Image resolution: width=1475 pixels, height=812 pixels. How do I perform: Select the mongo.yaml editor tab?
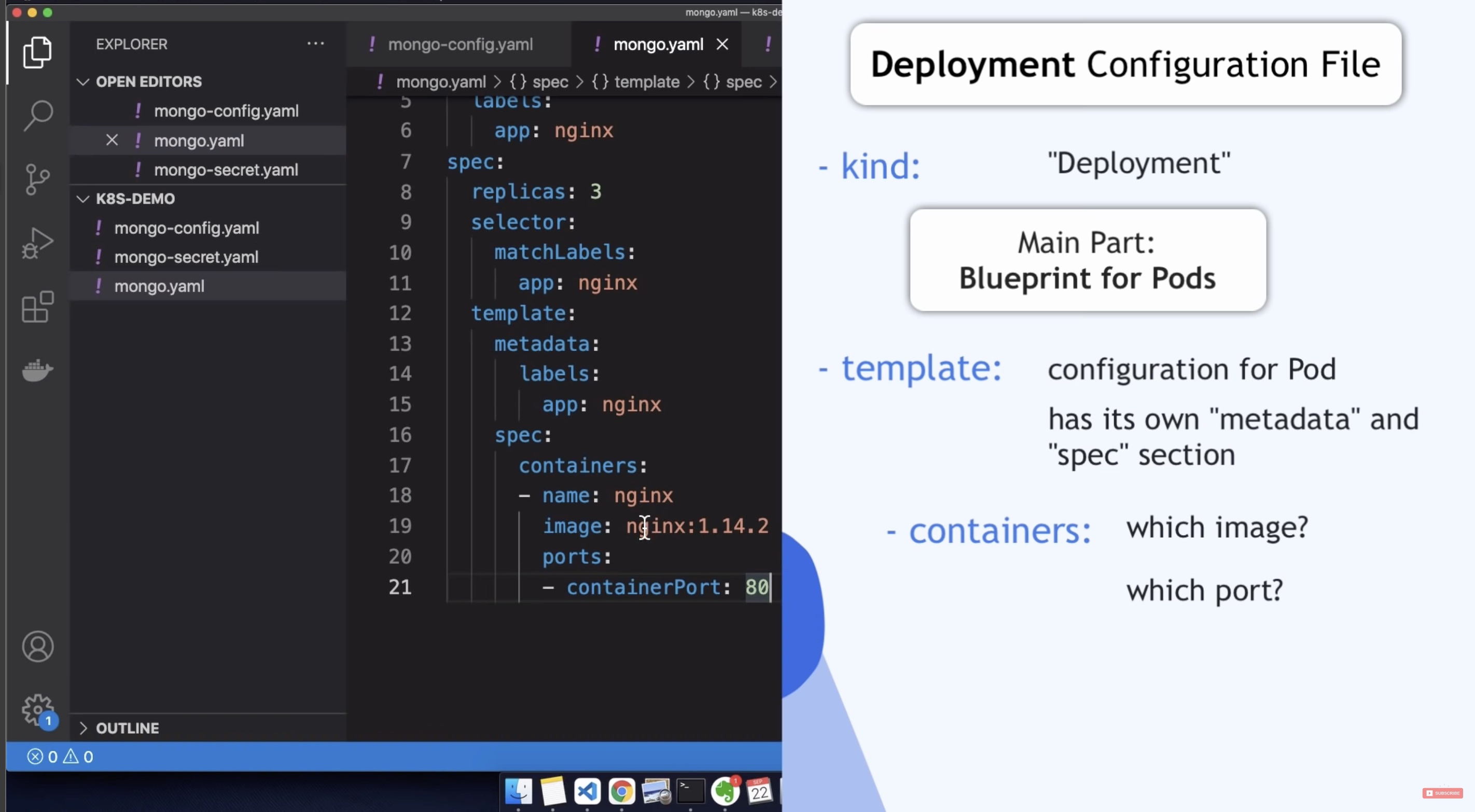[x=657, y=44]
